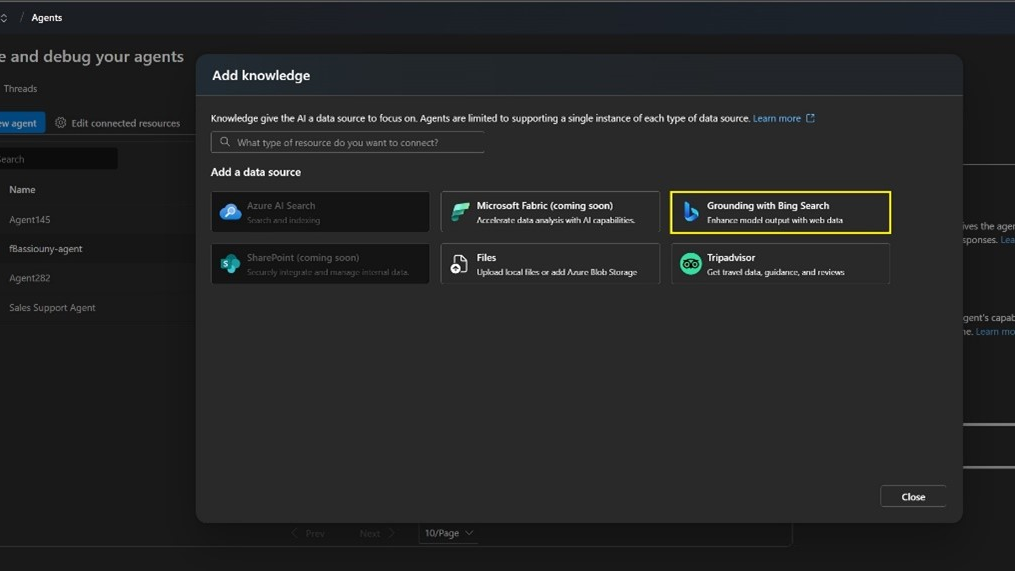Click the Add knowledge title
The image size is (1015, 571).
coord(261,75)
